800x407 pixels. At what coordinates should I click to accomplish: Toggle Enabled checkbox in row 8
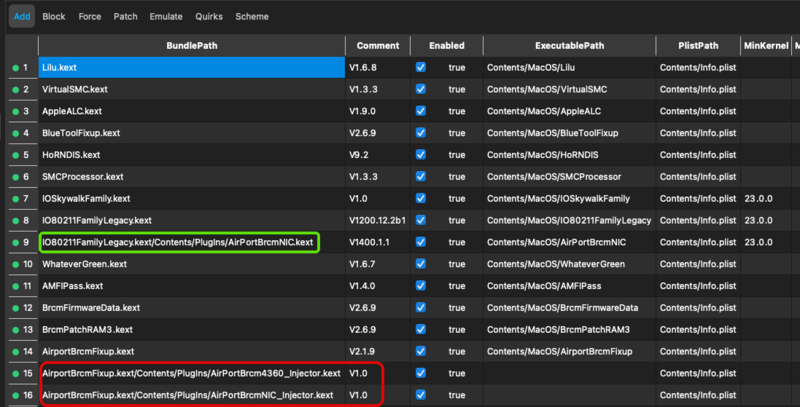click(x=420, y=220)
